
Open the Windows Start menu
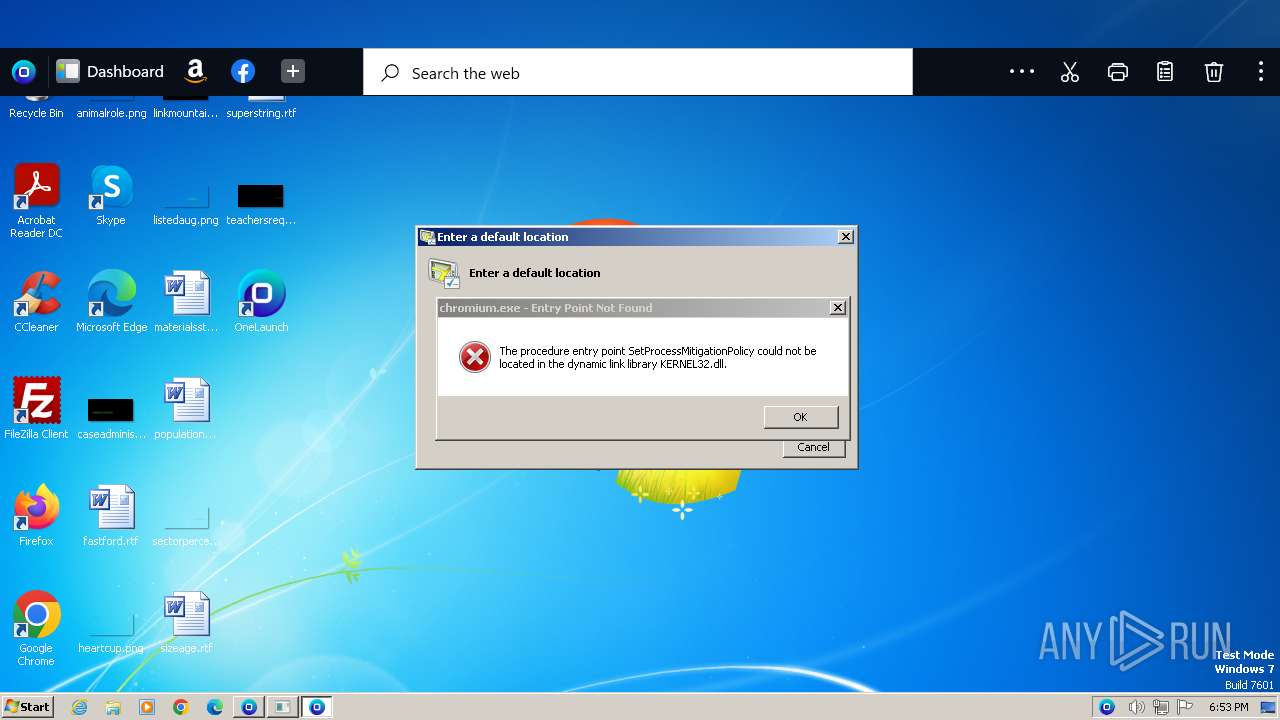tap(27, 706)
